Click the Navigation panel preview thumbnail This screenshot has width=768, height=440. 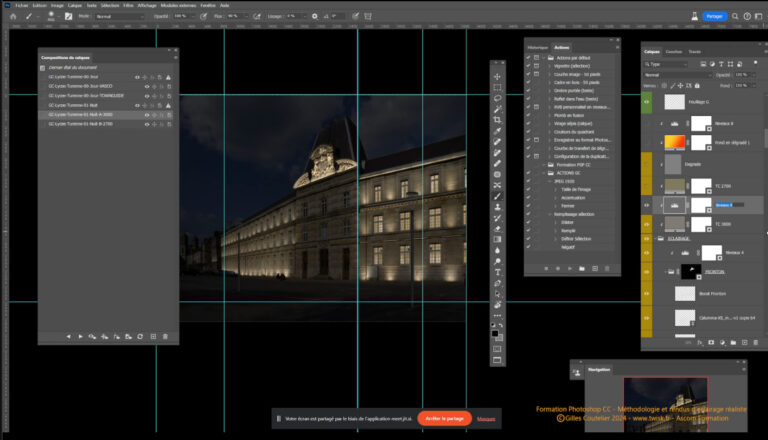(x=665, y=393)
